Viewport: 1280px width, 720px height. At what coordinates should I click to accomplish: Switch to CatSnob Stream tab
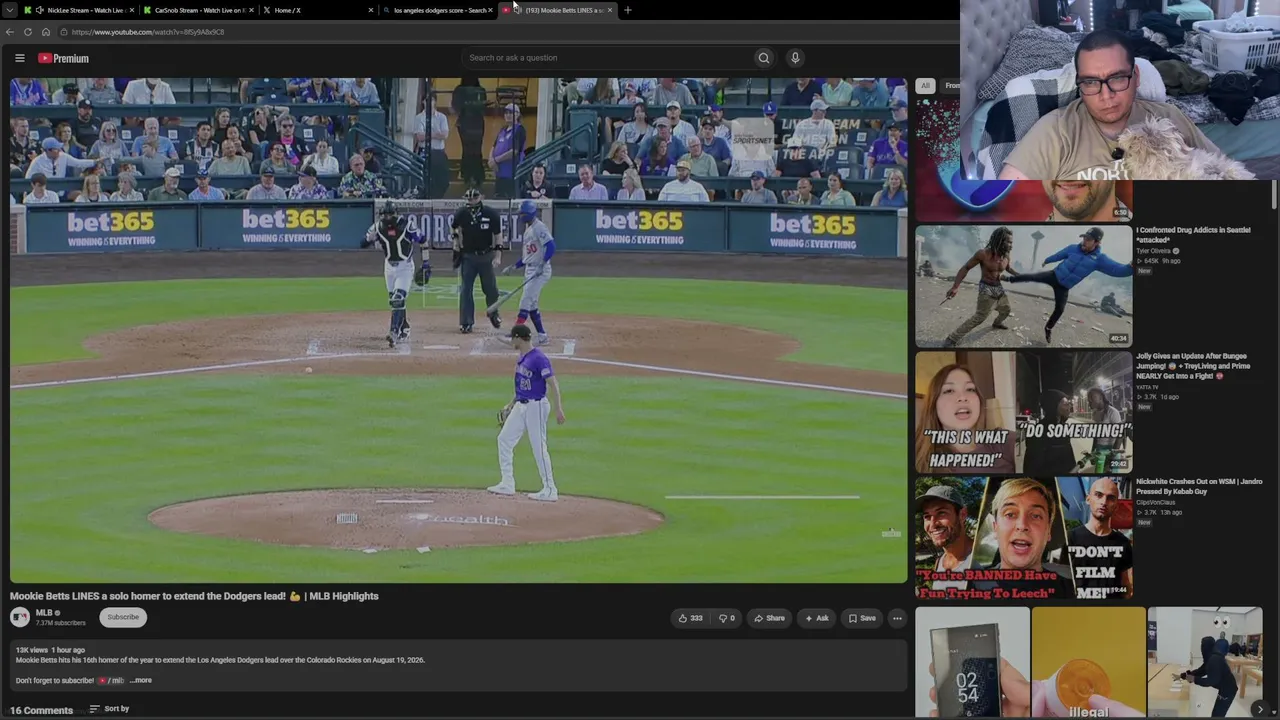[x=198, y=10]
